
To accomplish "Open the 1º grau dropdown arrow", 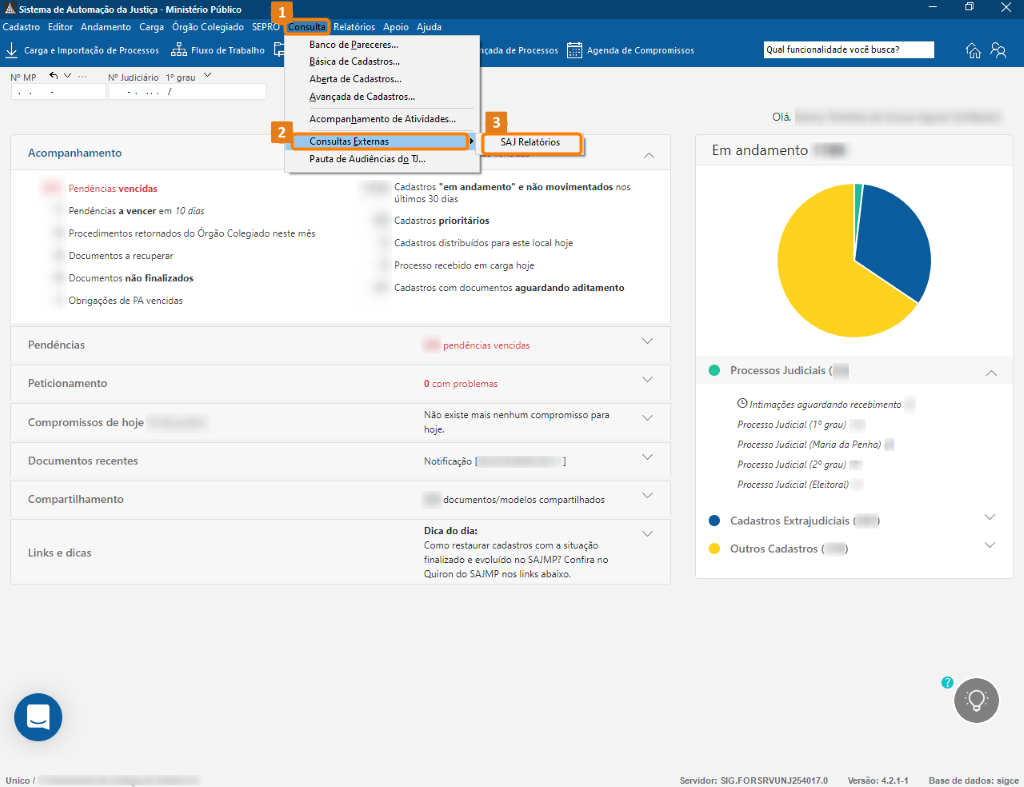I will pos(207,76).
